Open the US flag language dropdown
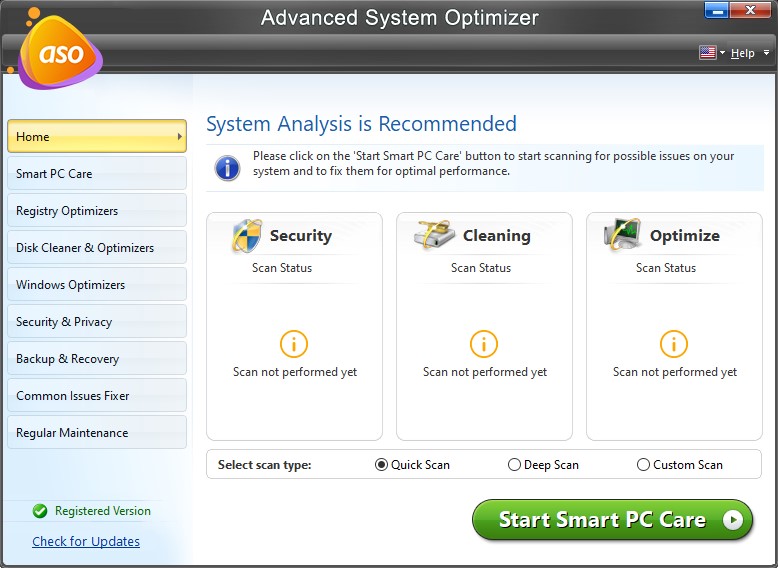The height and width of the screenshot is (568, 778). [x=712, y=53]
